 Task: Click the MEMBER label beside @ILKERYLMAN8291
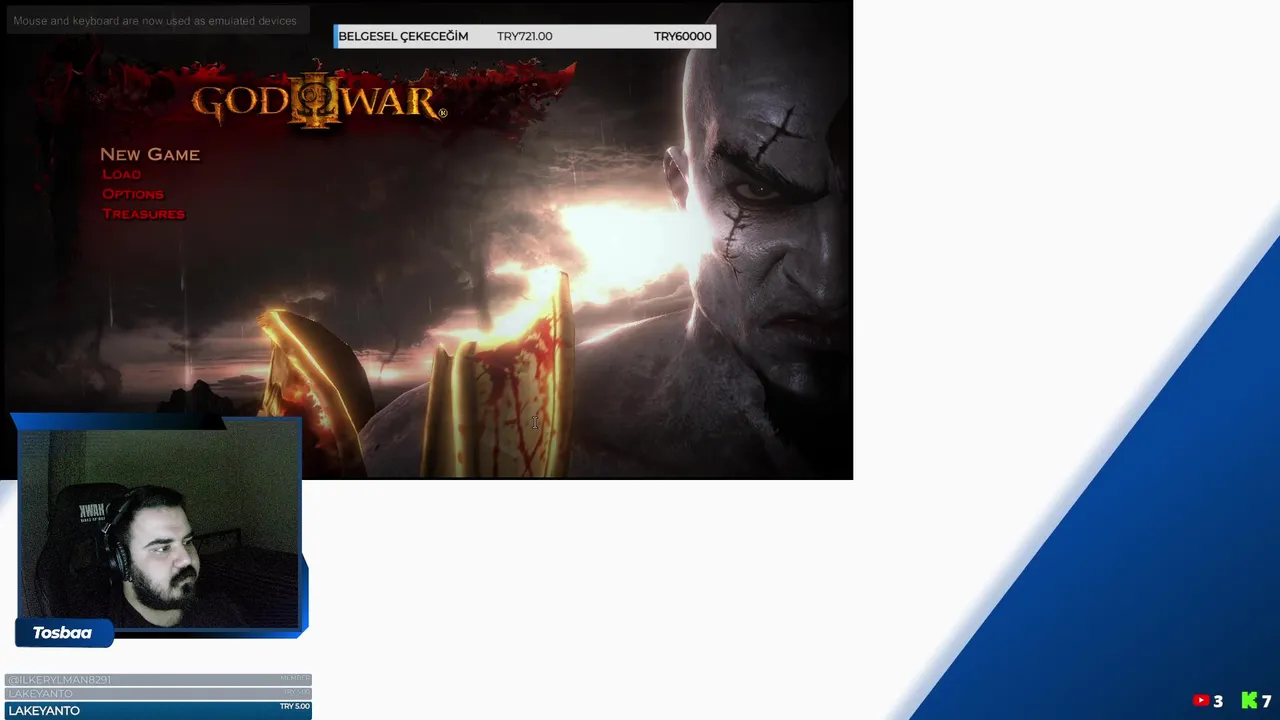click(294, 678)
